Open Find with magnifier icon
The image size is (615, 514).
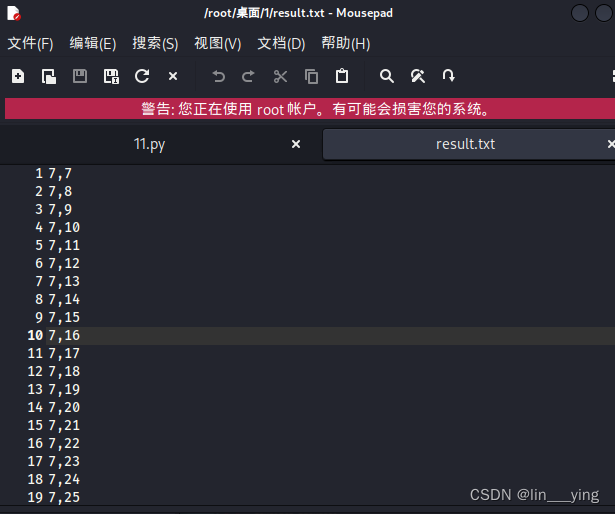click(x=386, y=76)
